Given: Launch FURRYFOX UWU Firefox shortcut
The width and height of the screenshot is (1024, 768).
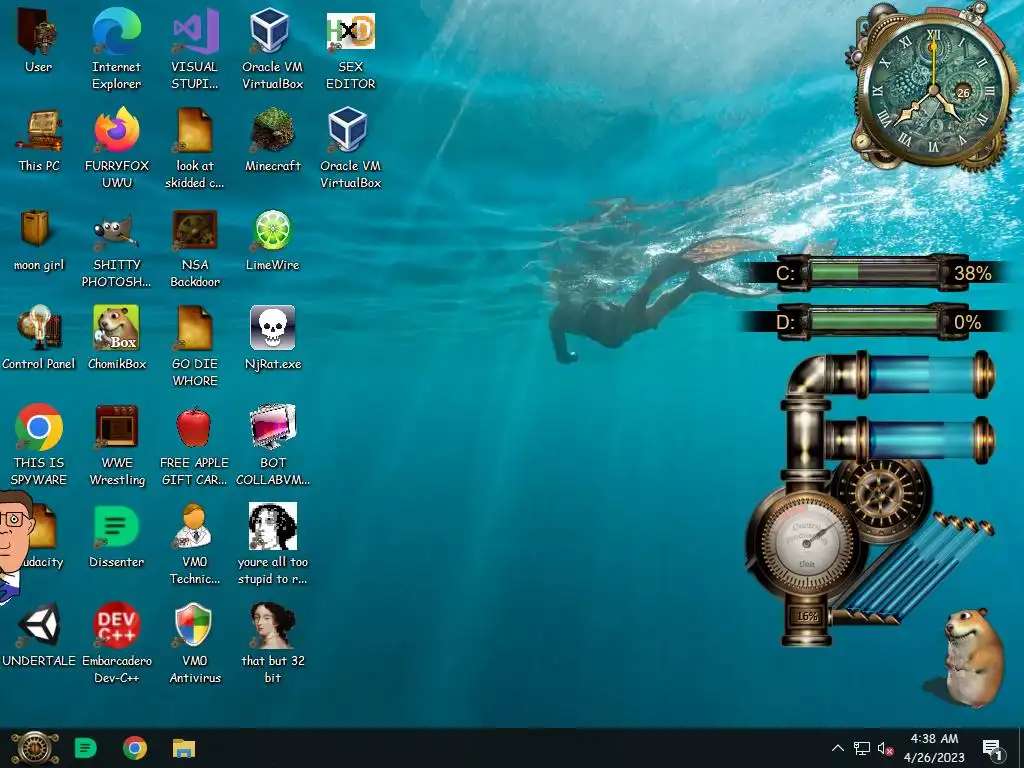Looking at the screenshot, I should point(117,148).
